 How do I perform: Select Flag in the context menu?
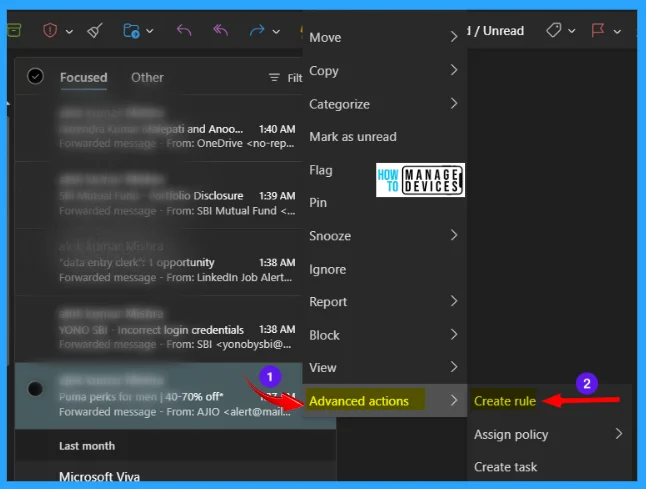pos(385,170)
